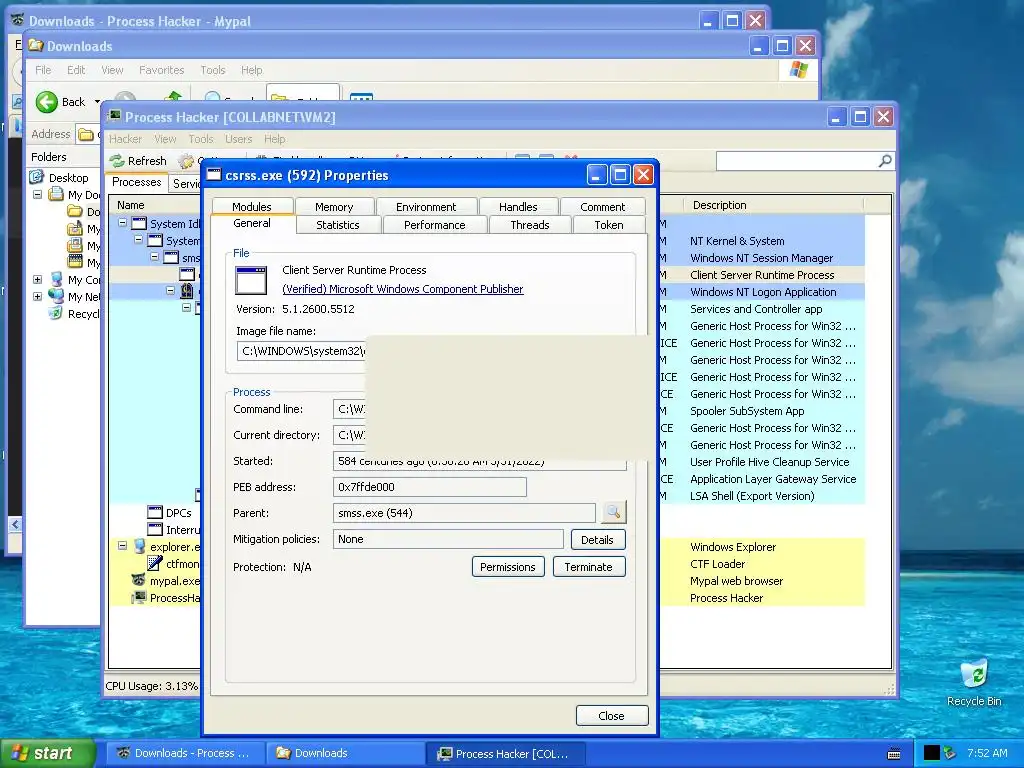This screenshot has height=768, width=1024.
Task: Click the Options gear icon in Process Hacker
Action: [187, 161]
